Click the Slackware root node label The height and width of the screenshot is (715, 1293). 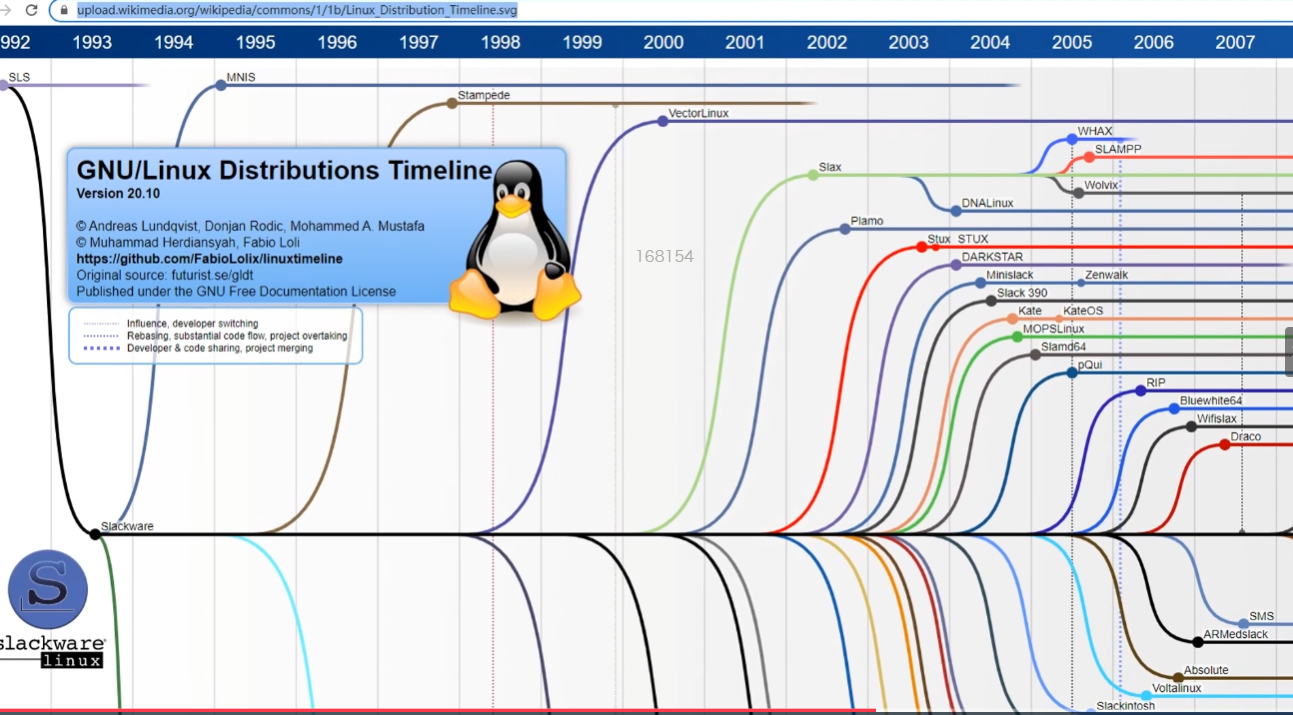pos(127,526)
